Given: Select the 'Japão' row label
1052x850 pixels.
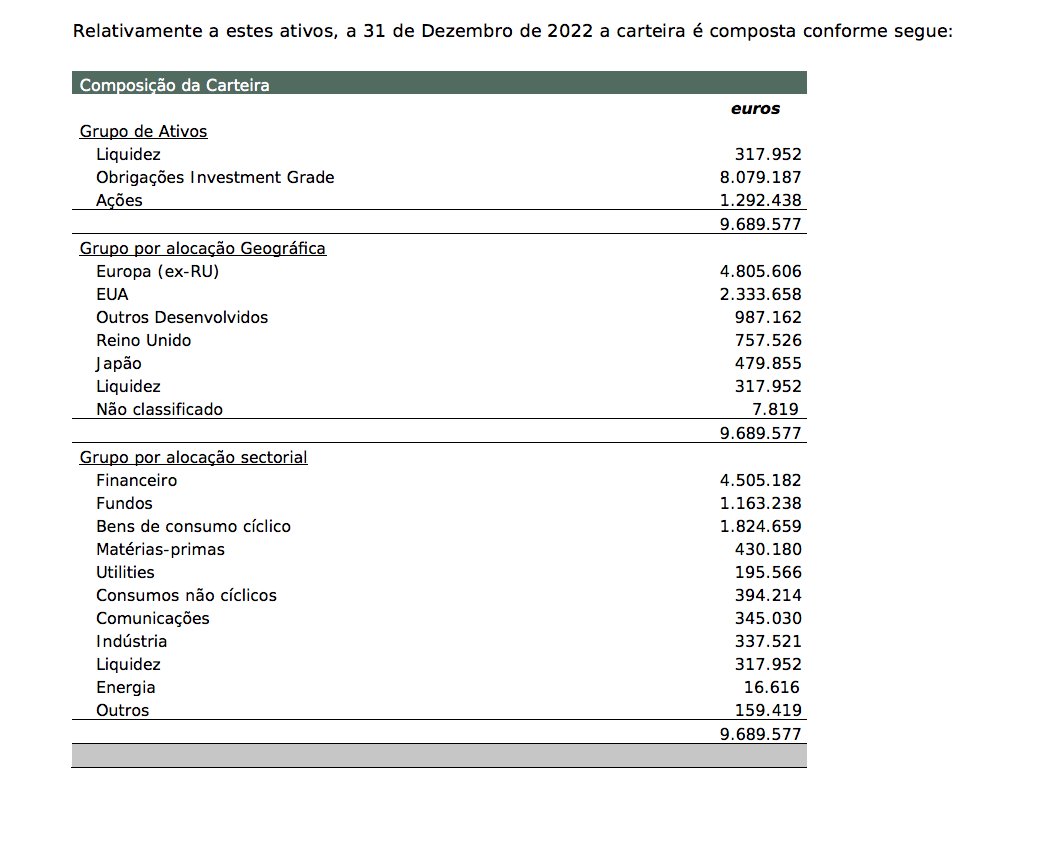Looking at the screenshot, I should click(x=119, y=364).
